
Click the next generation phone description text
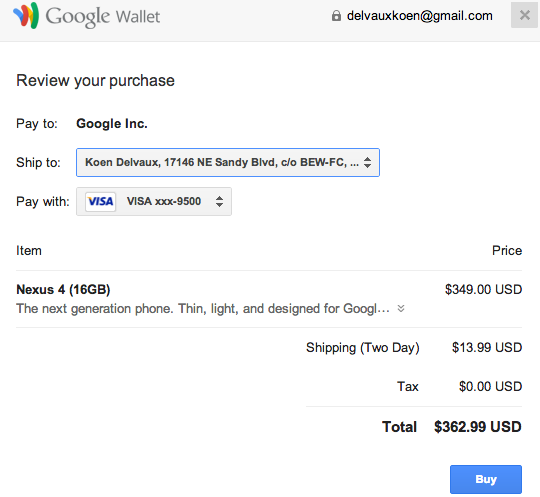(203, 309)
